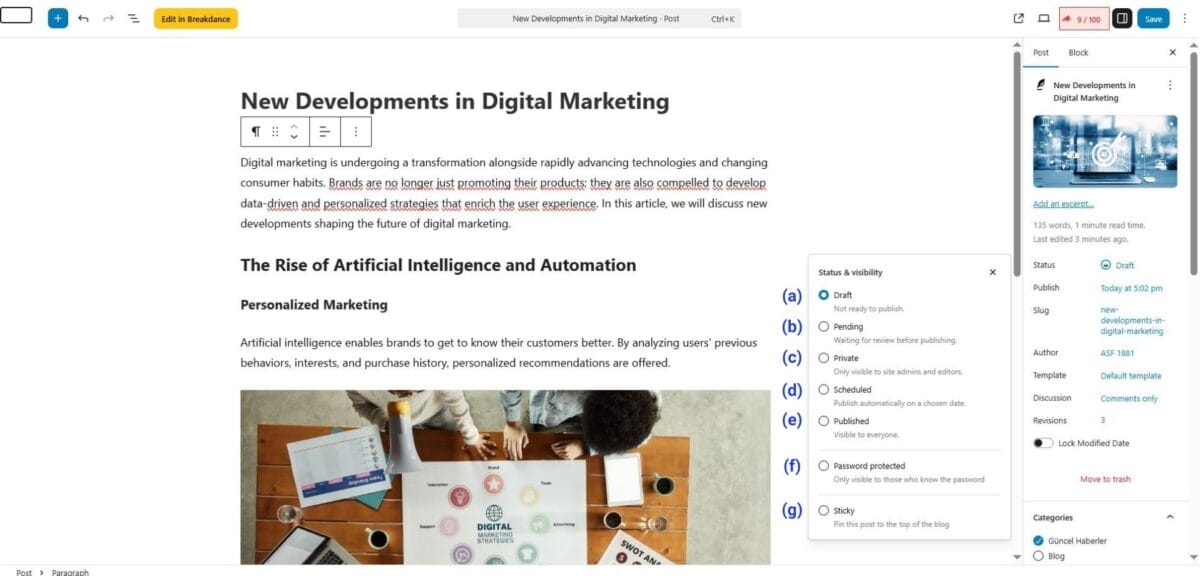Switch to the Block tab
This screenshot has height=576, width=1200.
[x=1078, y=52]
